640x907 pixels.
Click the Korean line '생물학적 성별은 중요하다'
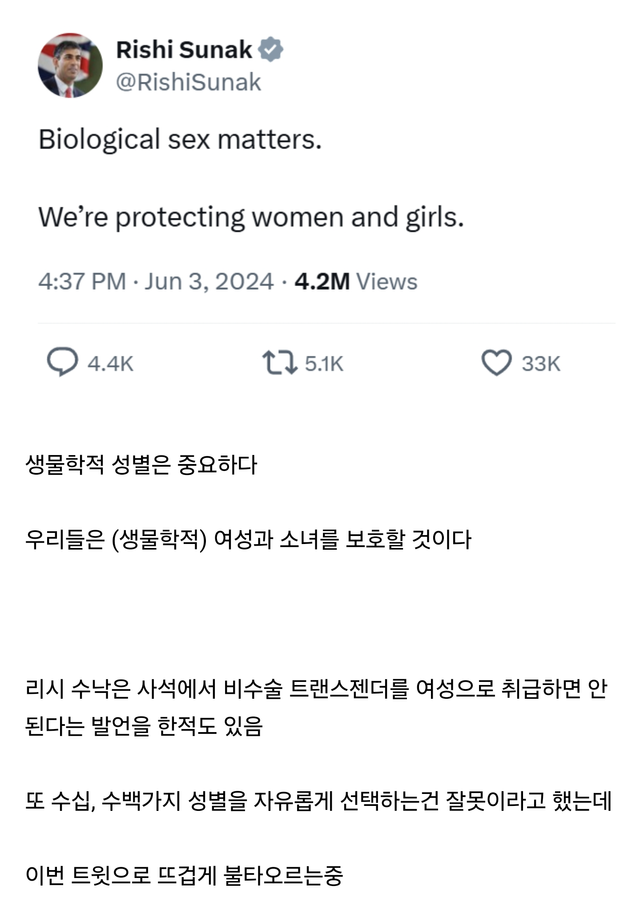(141, 465)
